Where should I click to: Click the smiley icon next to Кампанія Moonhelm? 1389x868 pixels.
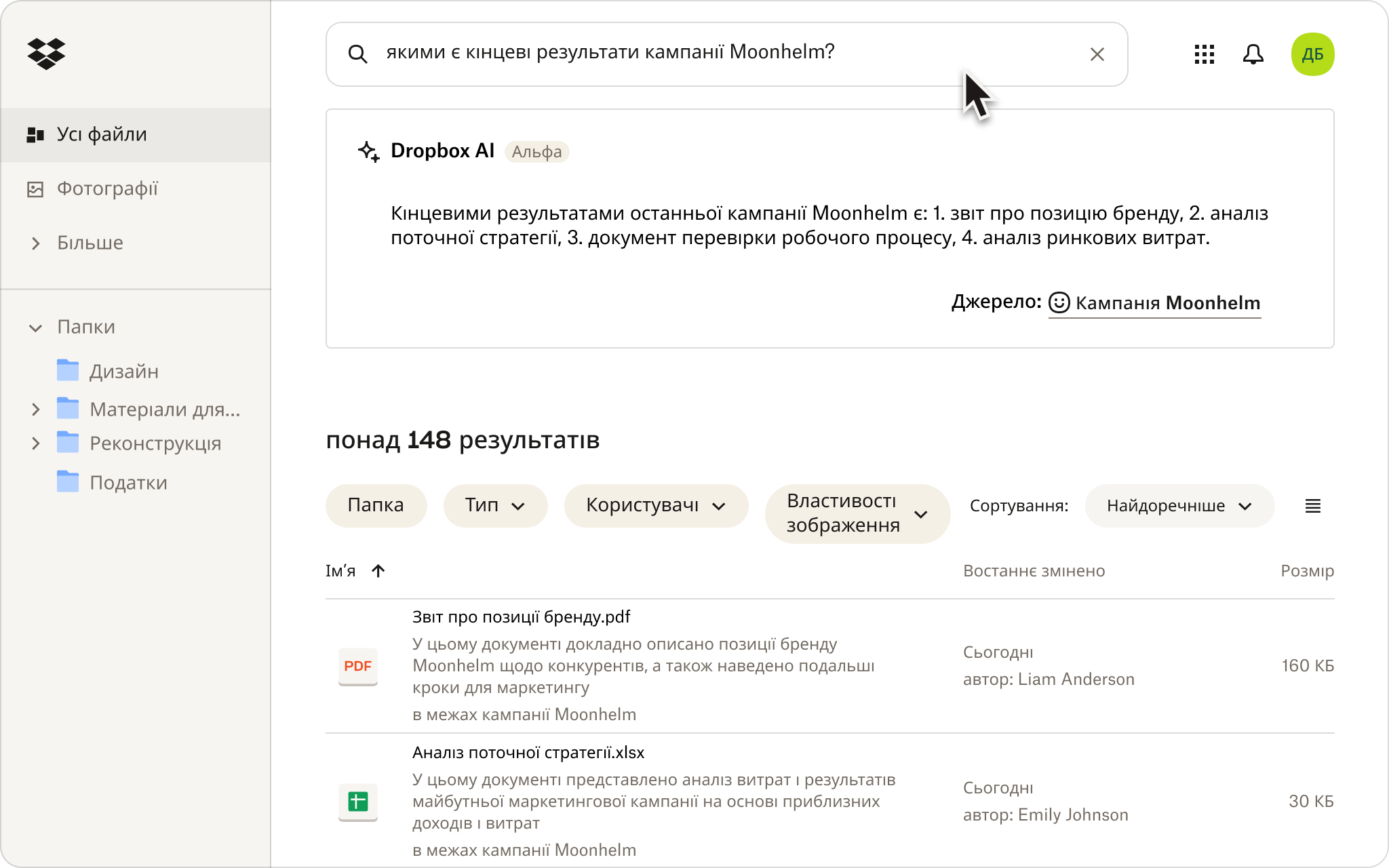tap(1059, 302)
